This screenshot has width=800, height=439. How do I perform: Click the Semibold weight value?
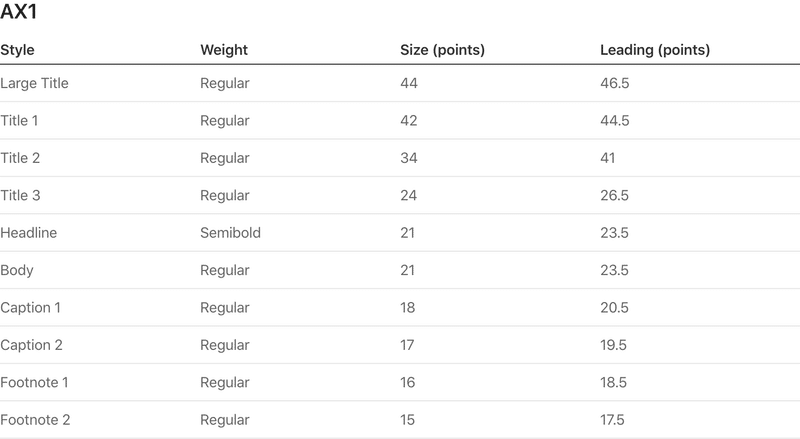230,233
